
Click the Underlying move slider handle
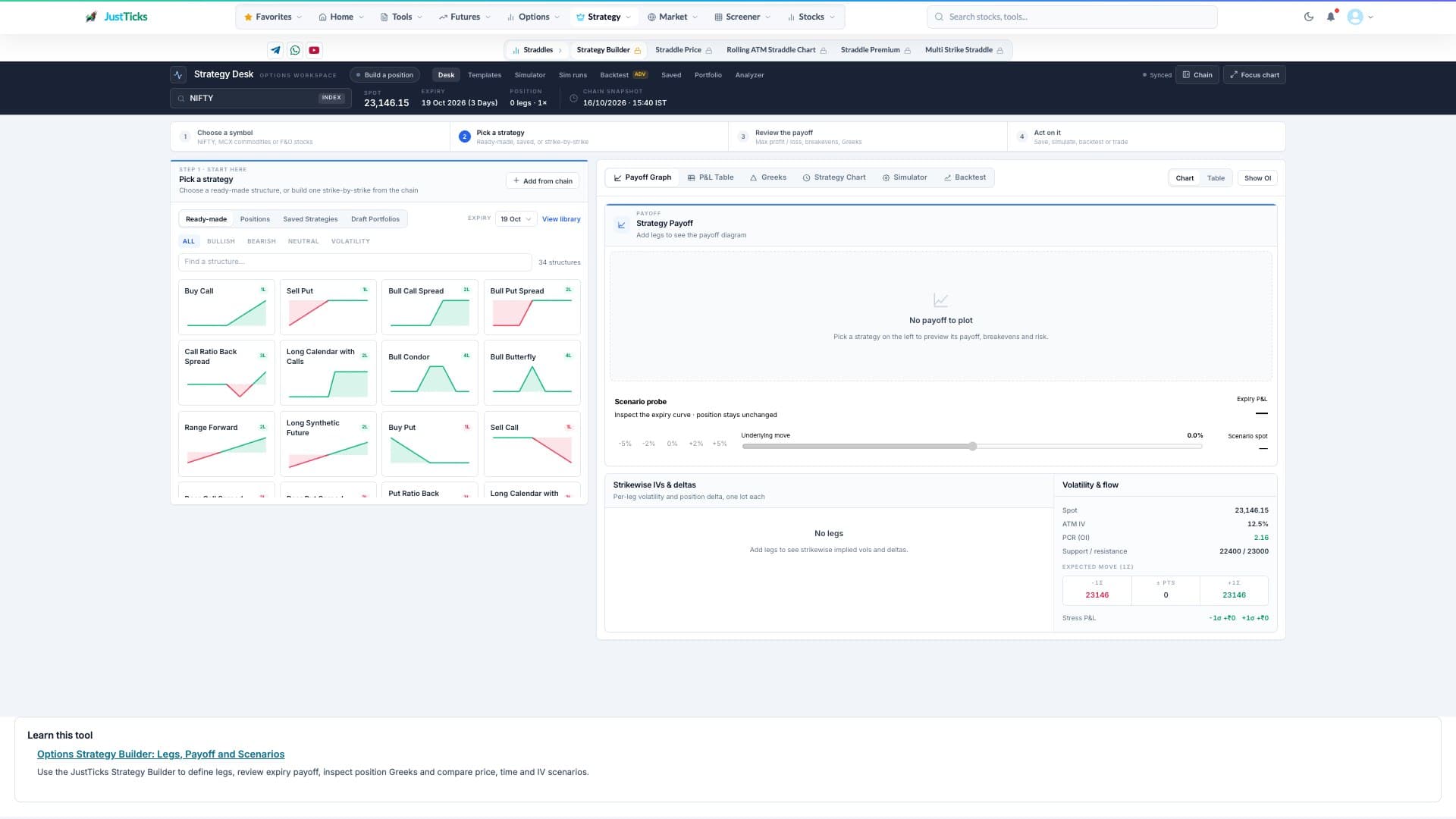tap(972, 447)
